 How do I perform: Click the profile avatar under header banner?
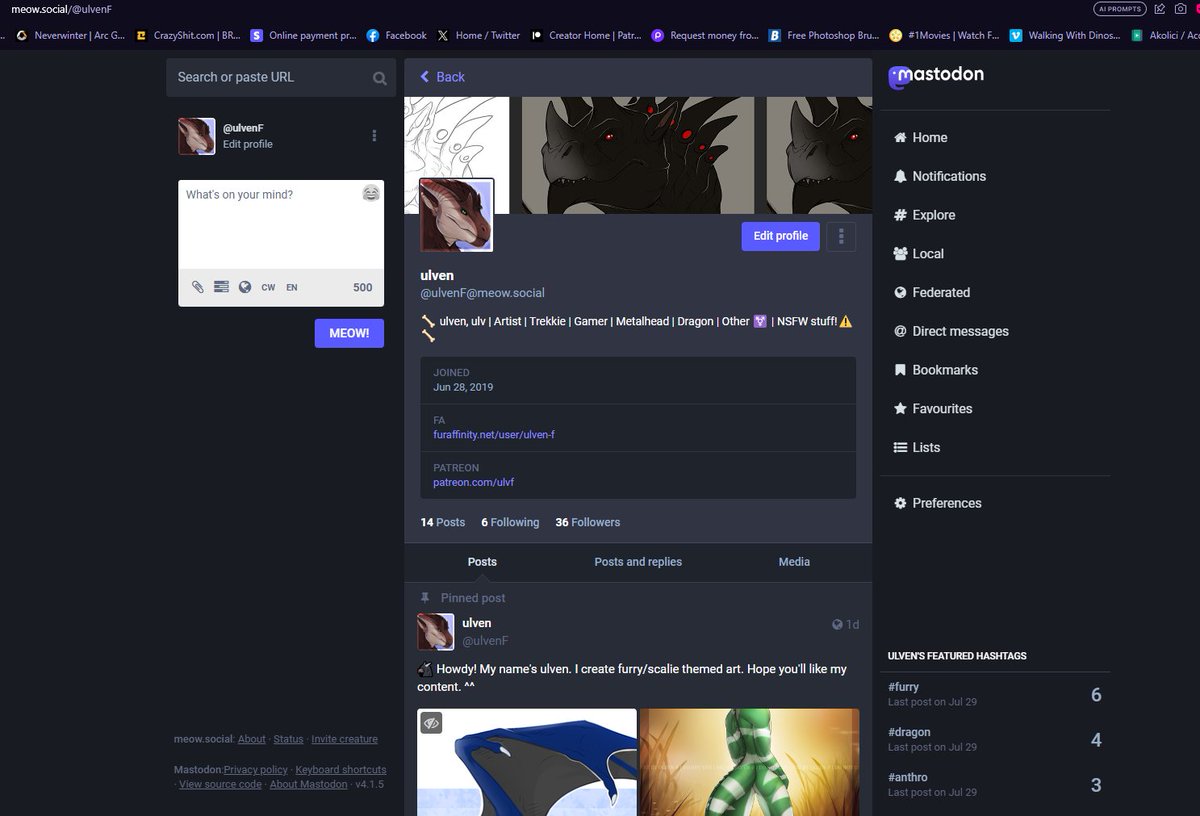[x=457, y=215]
